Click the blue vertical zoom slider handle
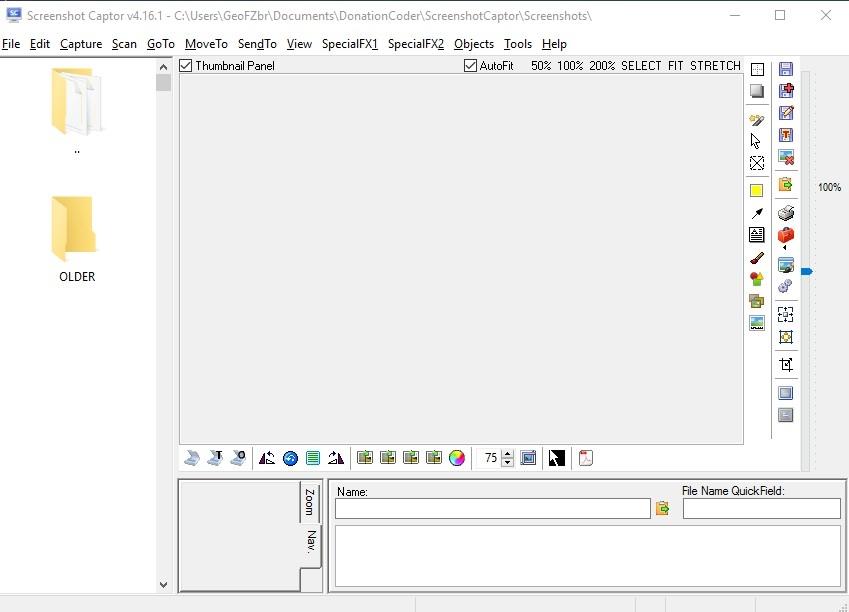The height and width of the screenshot is (612, 849). coord(806,271)
